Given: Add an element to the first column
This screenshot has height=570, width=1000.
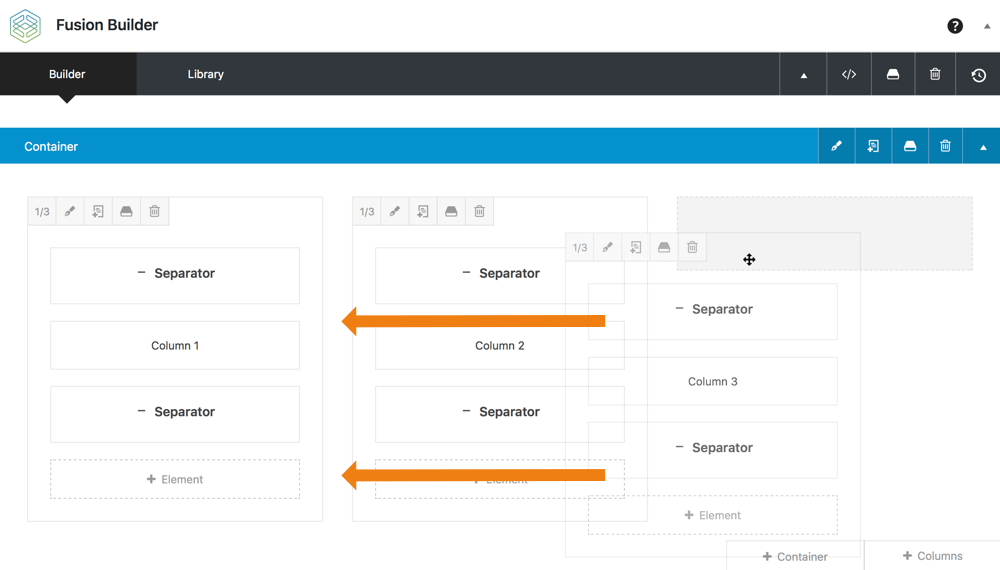Looking at the screenshot, I should point(175,480).
